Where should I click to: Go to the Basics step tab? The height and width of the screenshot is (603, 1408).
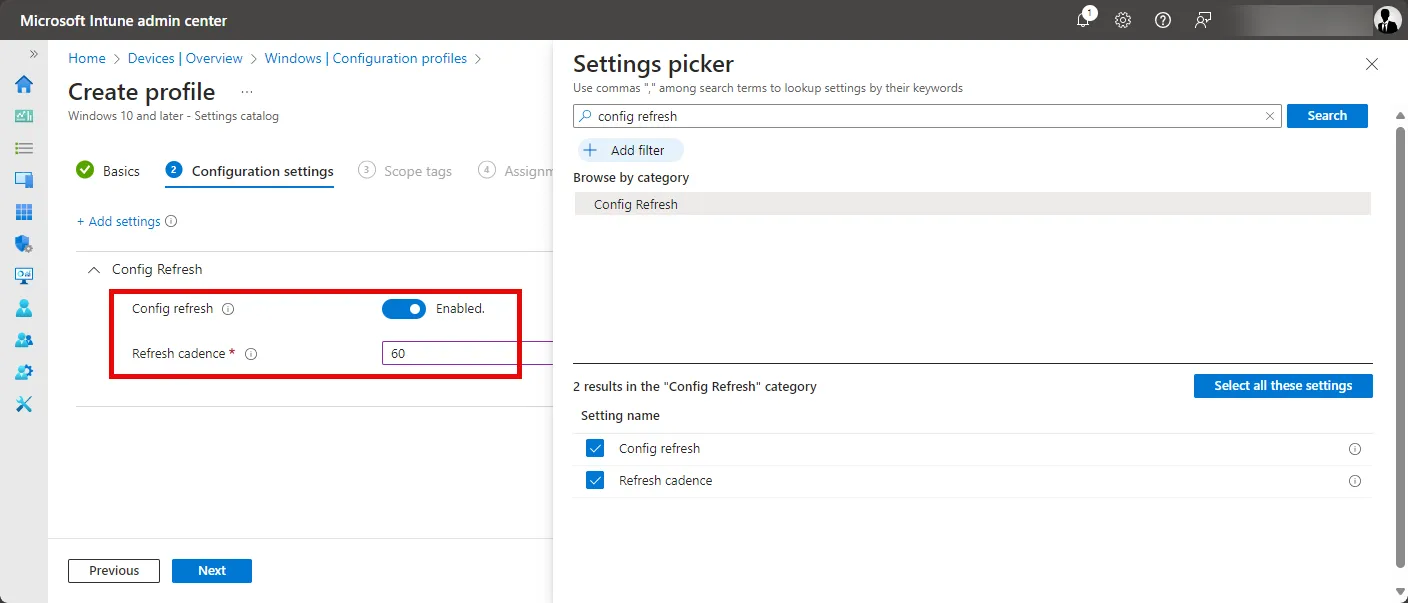tap(108, 171)
